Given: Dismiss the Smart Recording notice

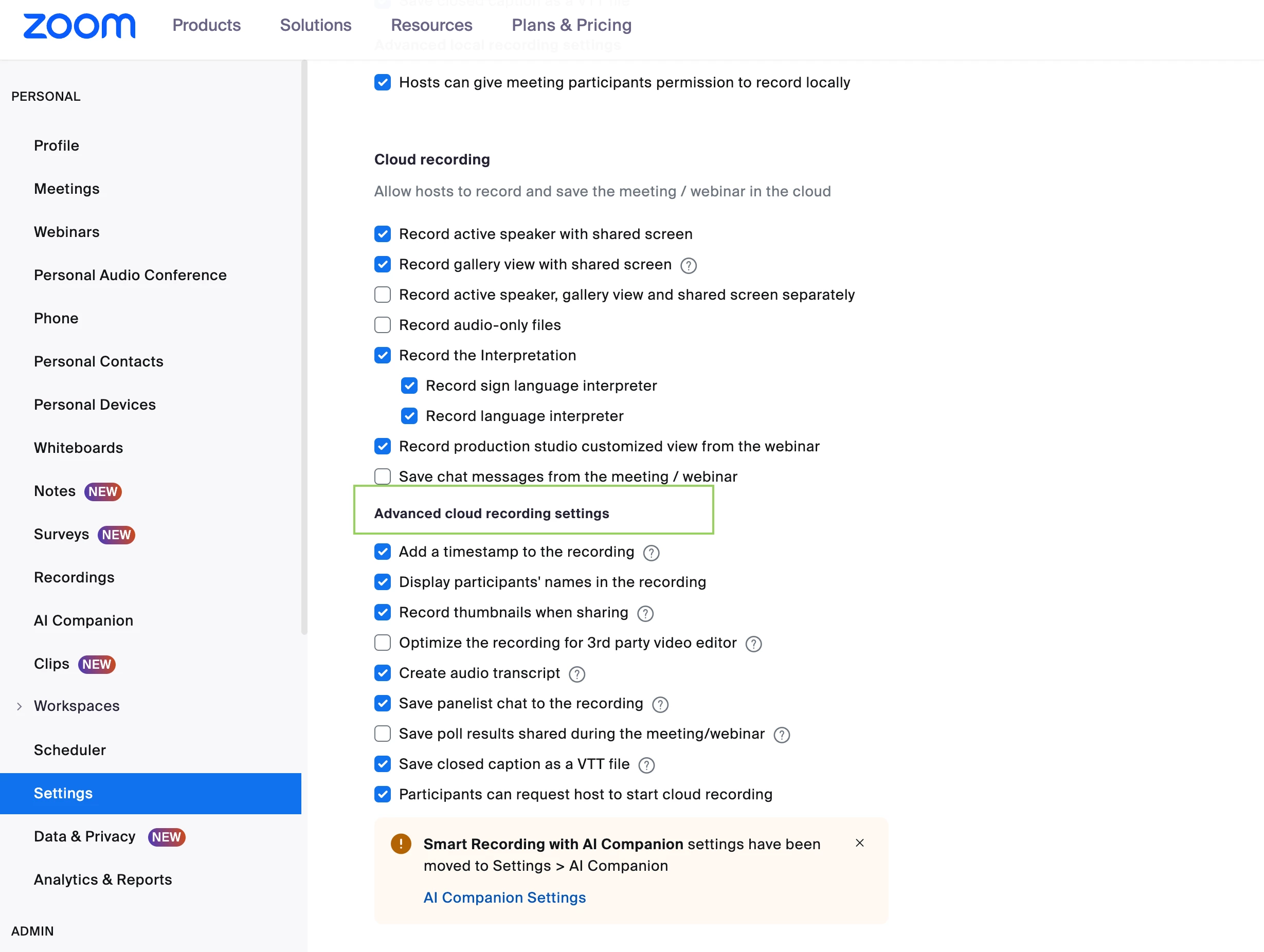Looking at the screenshot, I should pyautogui.click(x=859, y=843).
